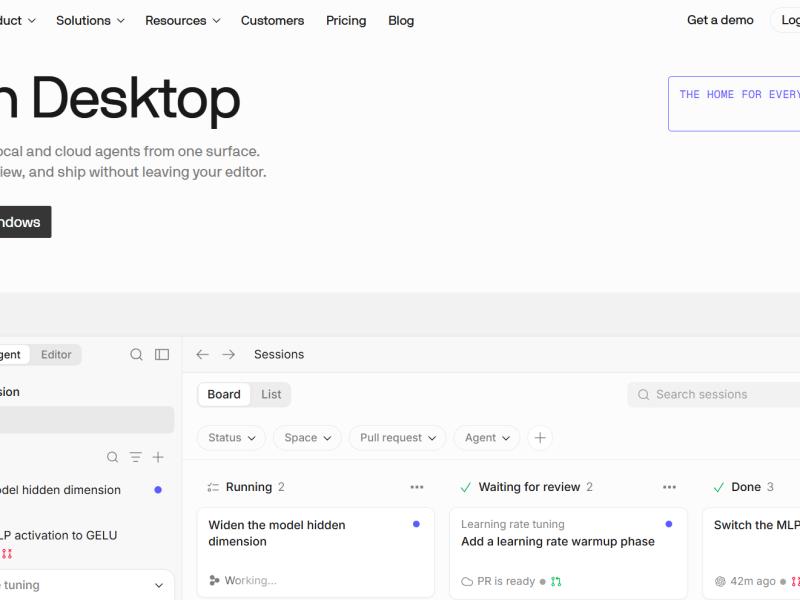The height and width of the screenshot is (600, 800).
Task: Go forward with the right arrow
Action: click(x=229, y=355)
